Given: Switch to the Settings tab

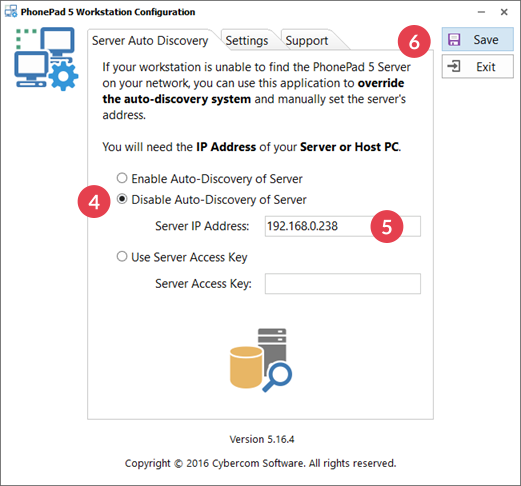Looking at the screenshot, I should [247, 41].
